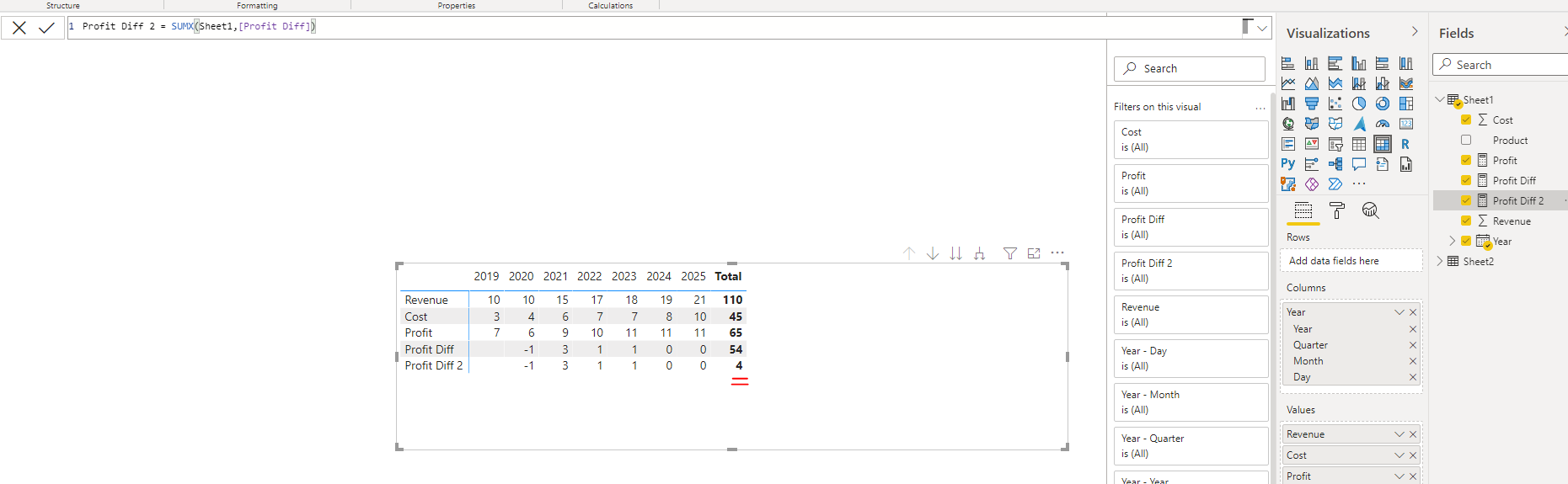Select the gauge visual
This screenshot has height=484, width=1568.
[x=1383, y=124]
